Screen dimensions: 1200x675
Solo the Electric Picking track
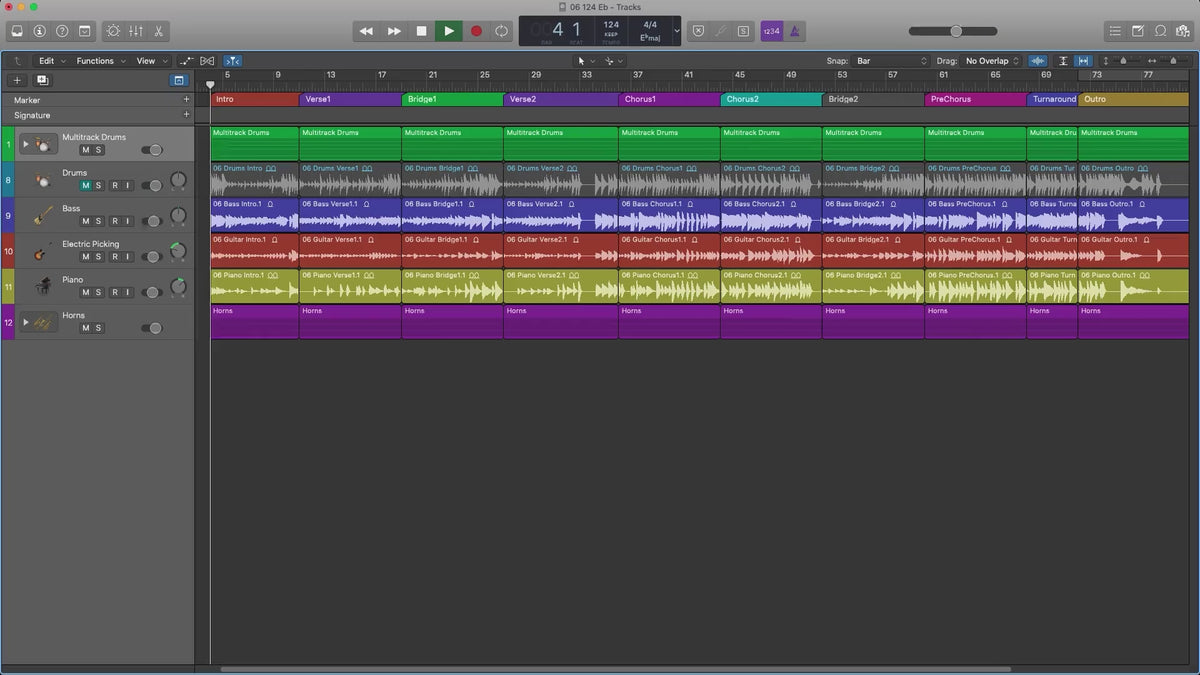[x=98, y=257]
